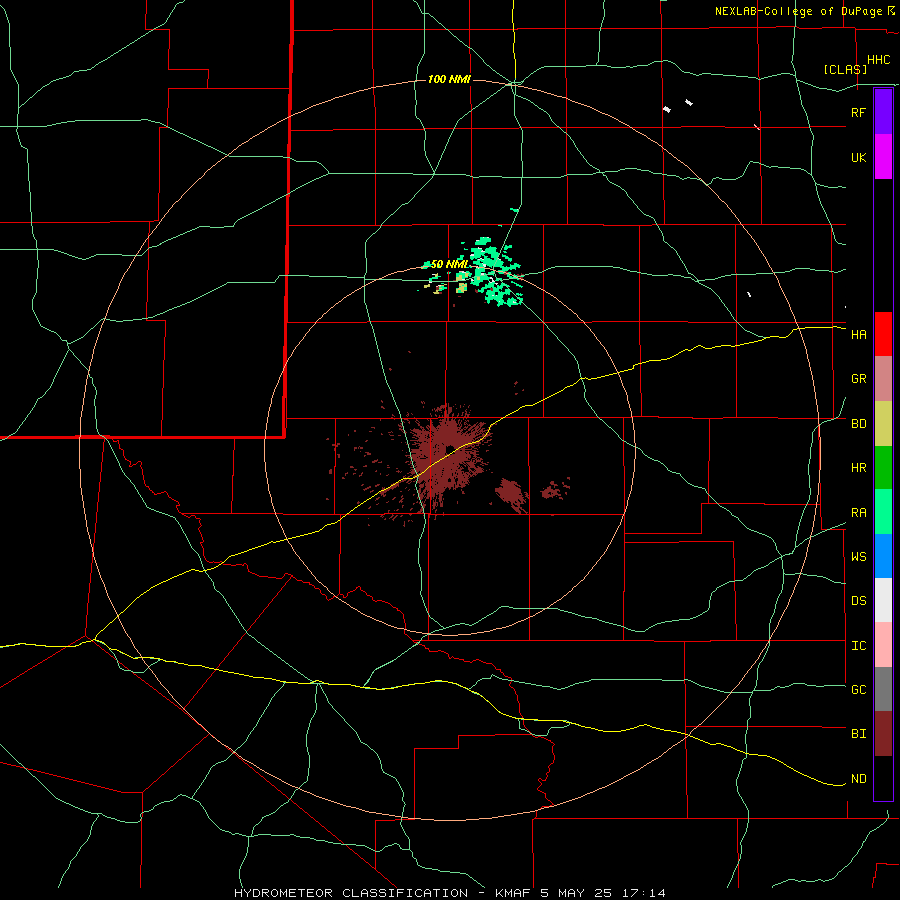Click the radar site center in the clutter

click(451, 448)
